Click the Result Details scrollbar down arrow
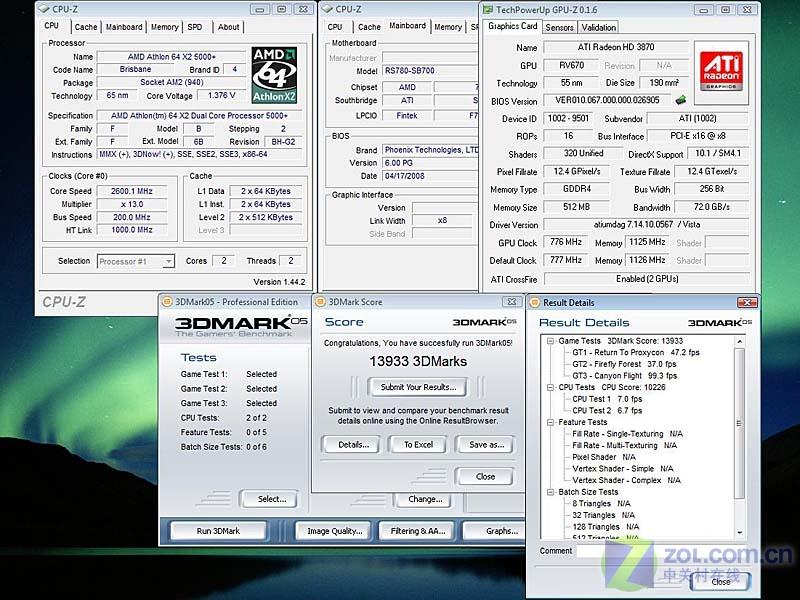Image resolution: width=800 pixels, height=600 pixels. pyautogui.click(x=740, y=533)
